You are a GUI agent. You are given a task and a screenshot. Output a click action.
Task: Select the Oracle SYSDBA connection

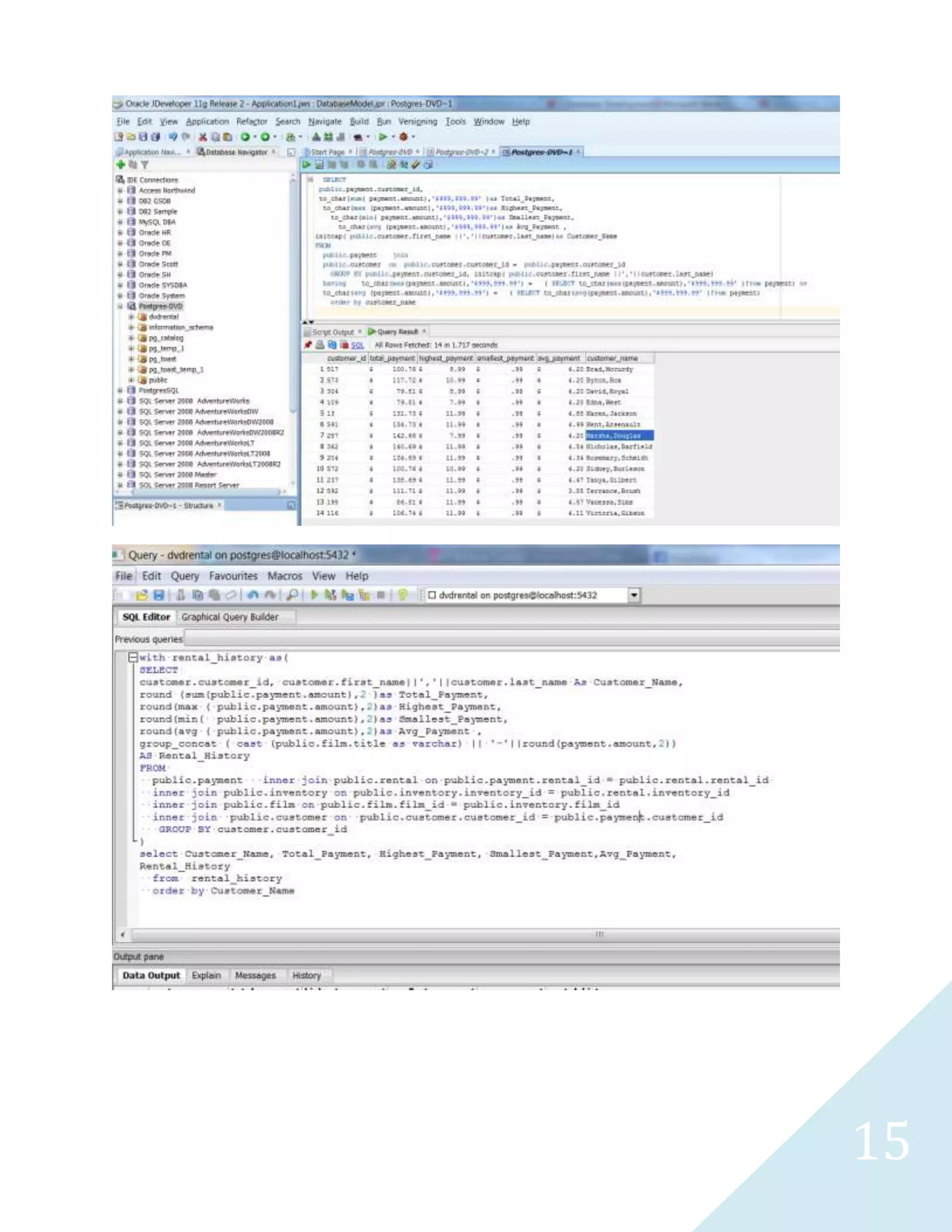(162, 285)
